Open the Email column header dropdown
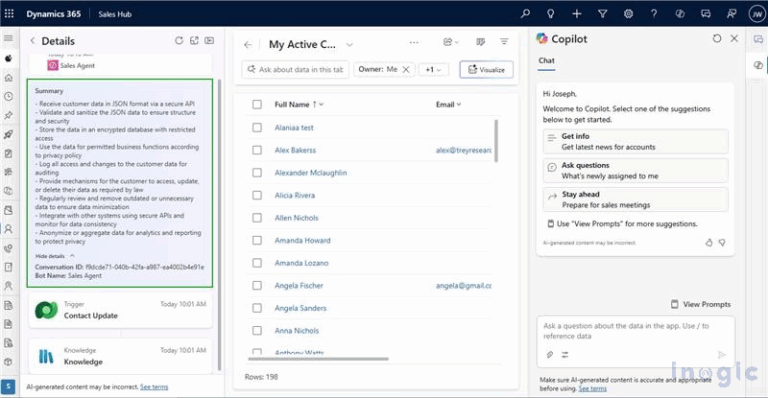 [459, 104]
